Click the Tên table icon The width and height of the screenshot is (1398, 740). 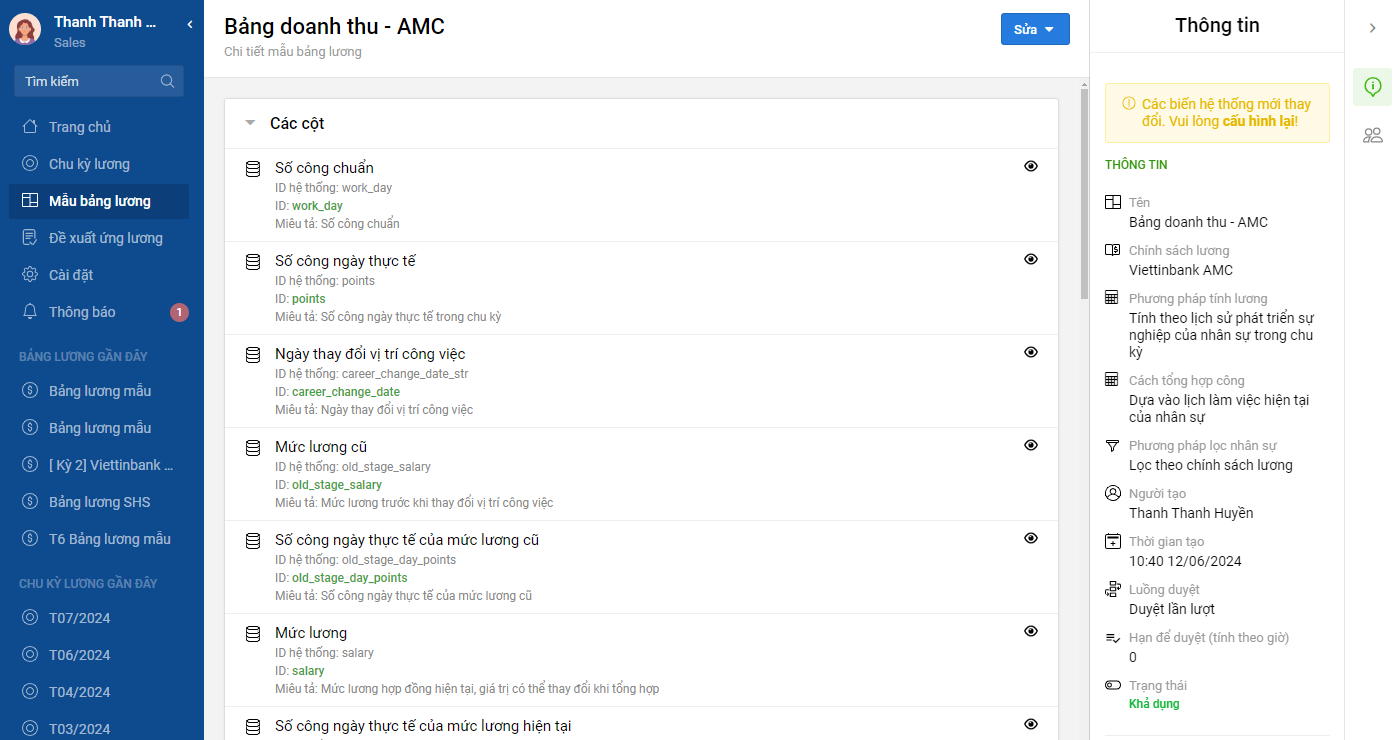pos(1113,202)
